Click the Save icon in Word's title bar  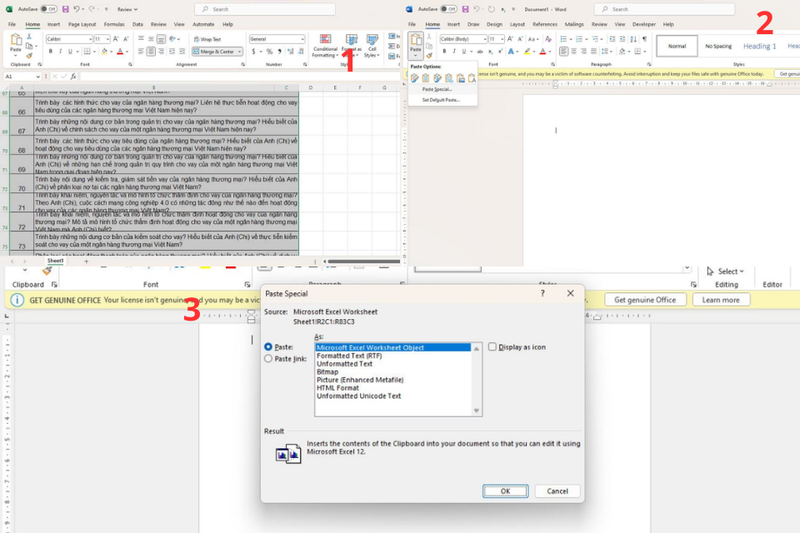pyautogui.click(x=465, y=9)
